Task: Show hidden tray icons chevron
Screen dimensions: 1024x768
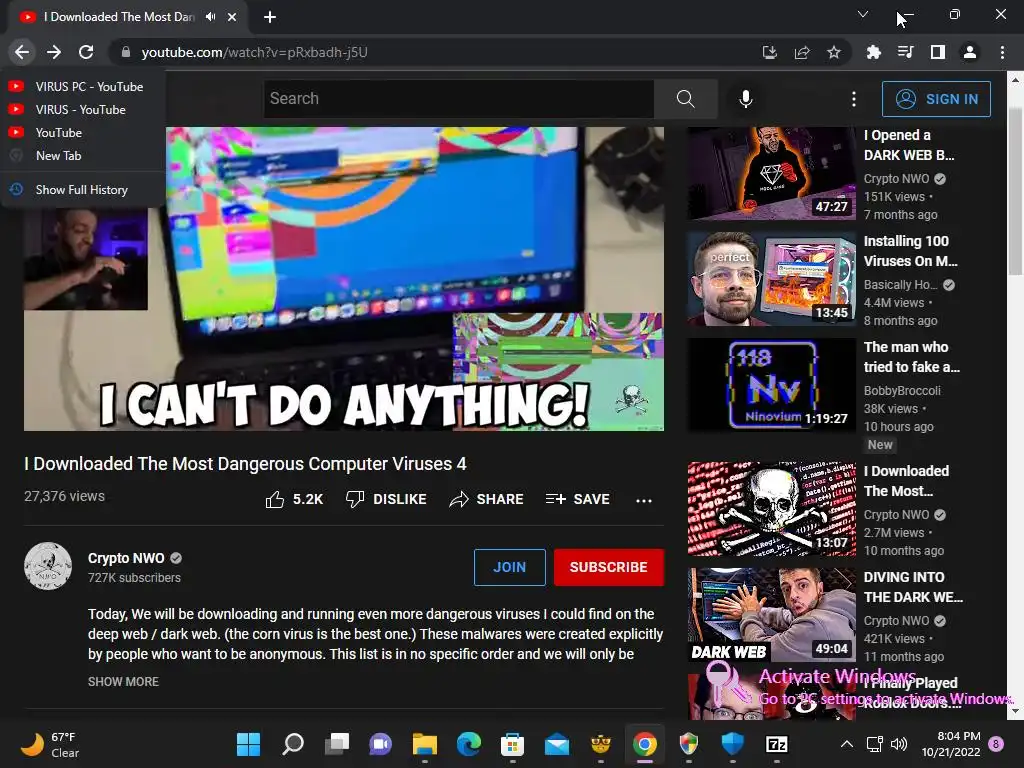Action: pyautogui.click(x=846, y=744)
